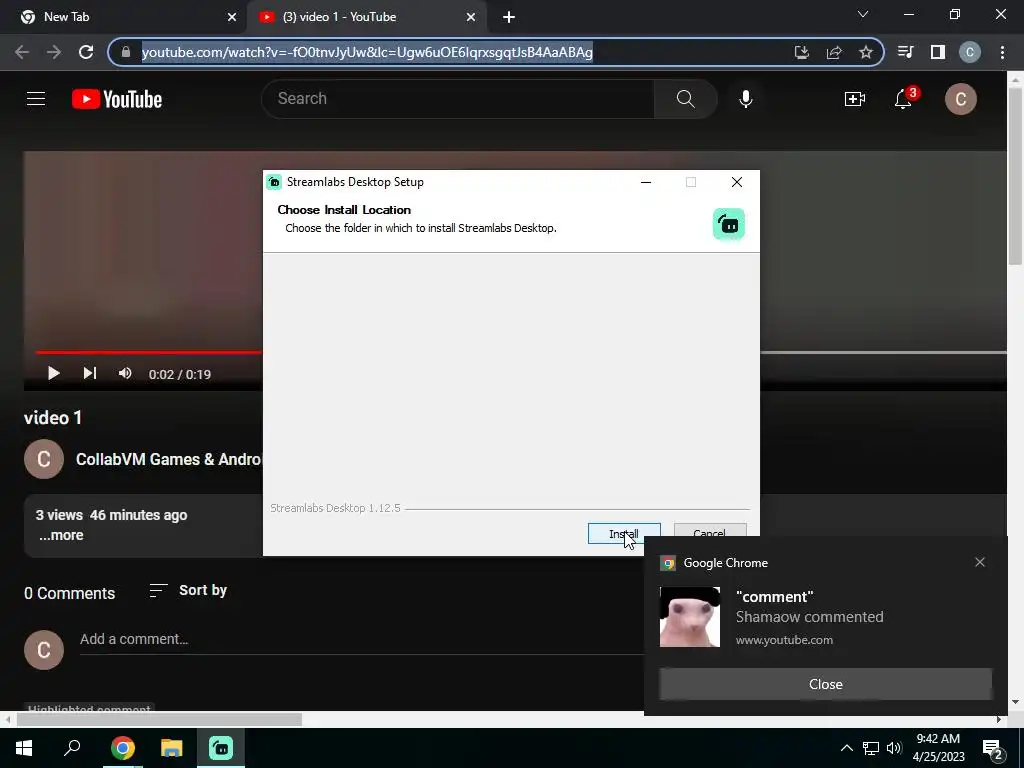This screenshot has height=768, width=1024.
Task: Close the video 1 YouTube tab
Action: [471, 17]
